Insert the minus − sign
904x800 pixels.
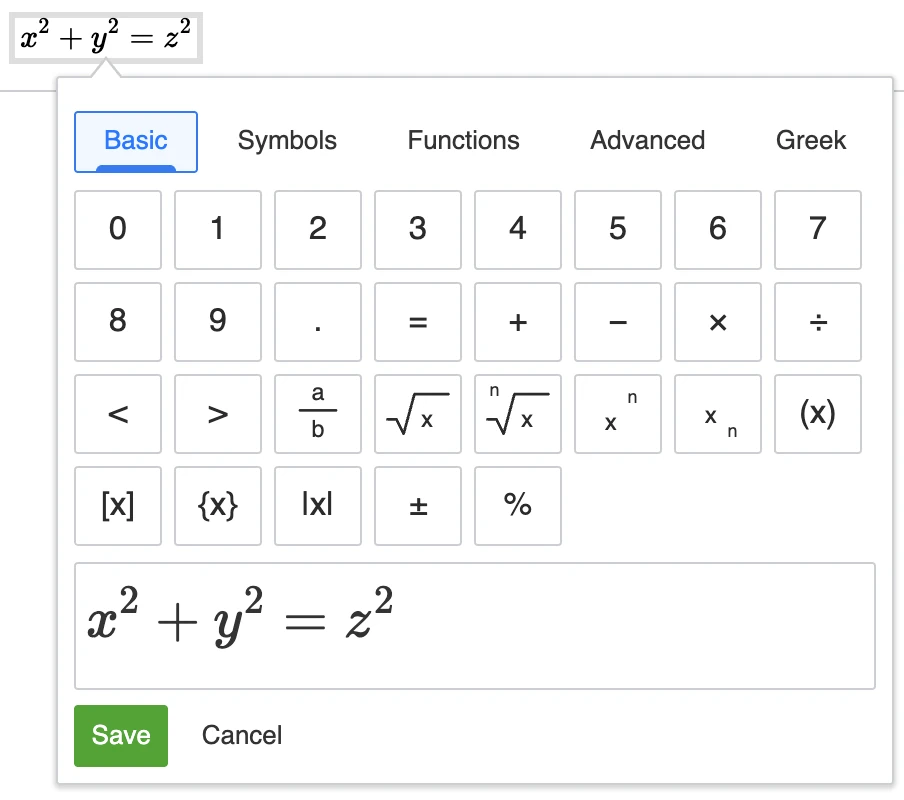[617, 322]
